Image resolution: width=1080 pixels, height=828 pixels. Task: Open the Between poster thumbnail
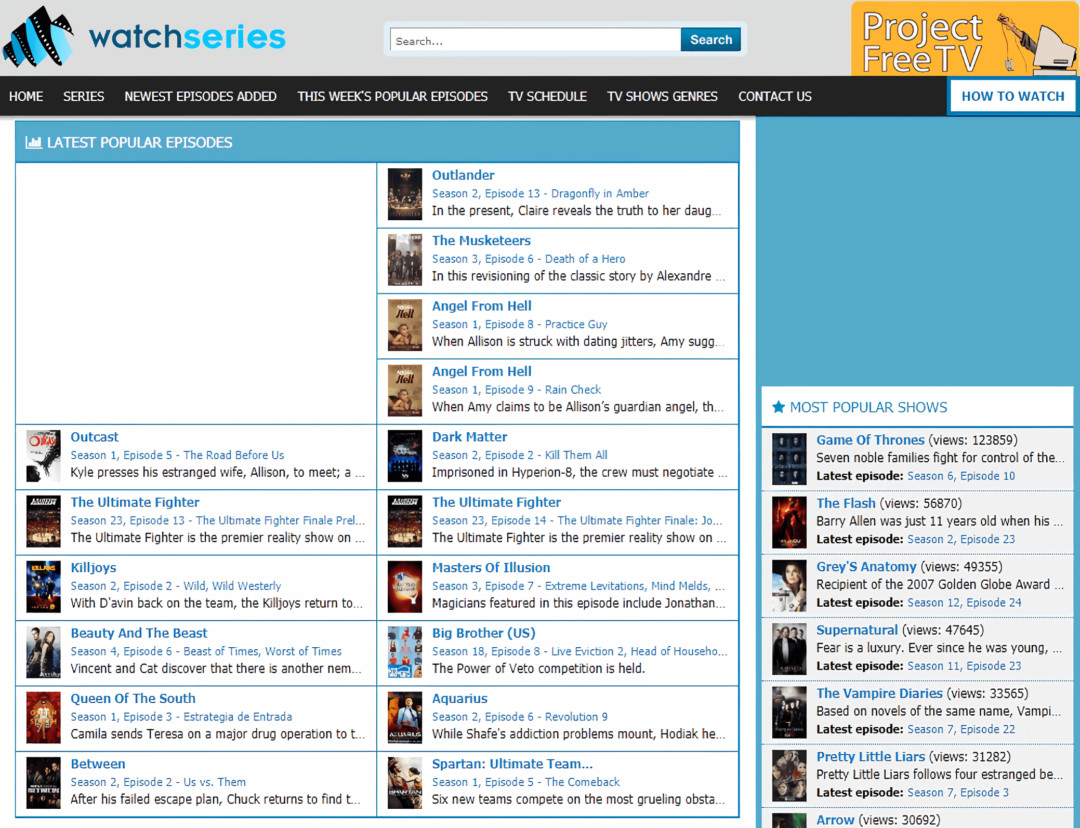click(x=43, y=783)
